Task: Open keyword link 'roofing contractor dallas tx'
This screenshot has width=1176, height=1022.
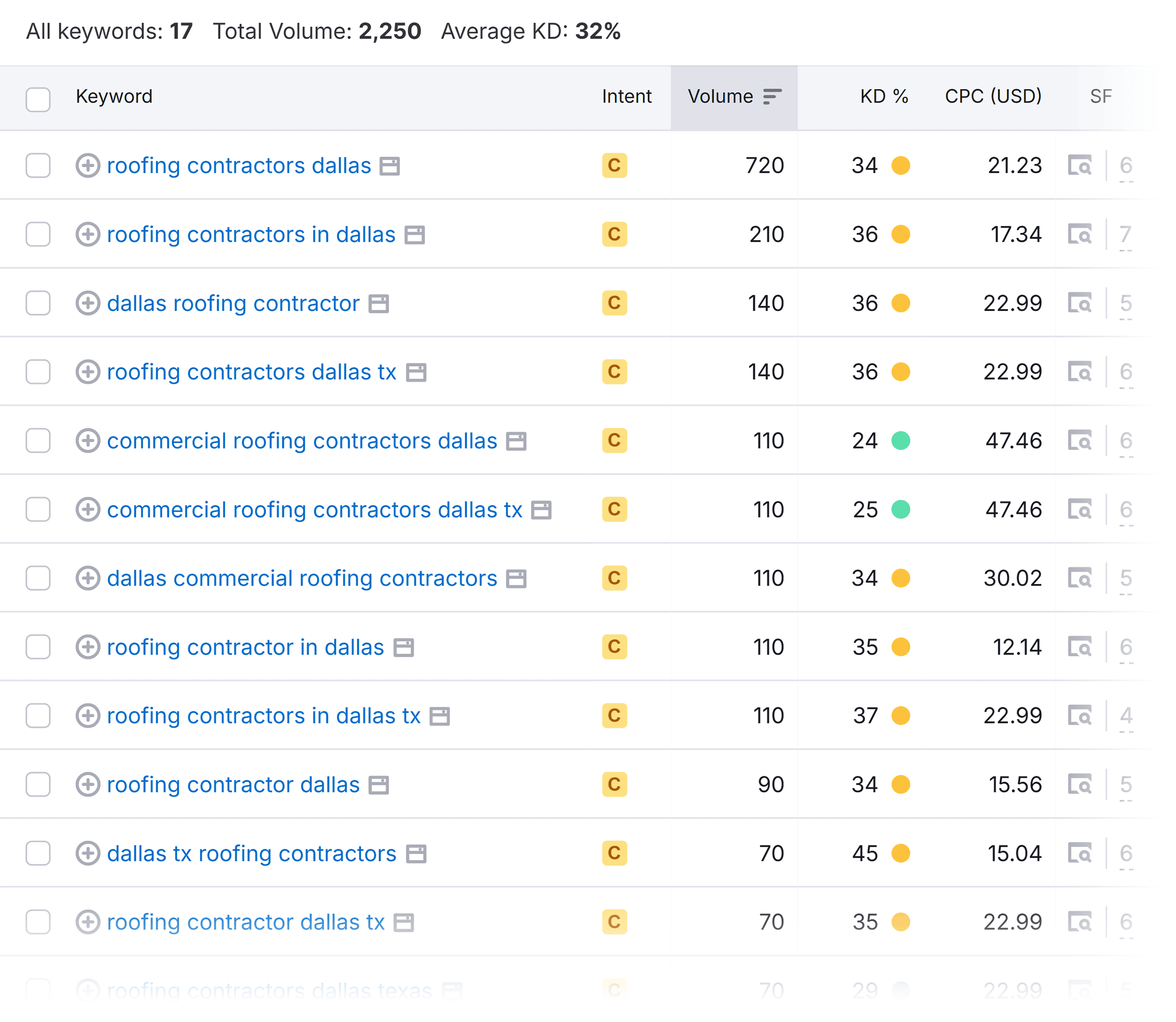Action: (x=246, y=922)
